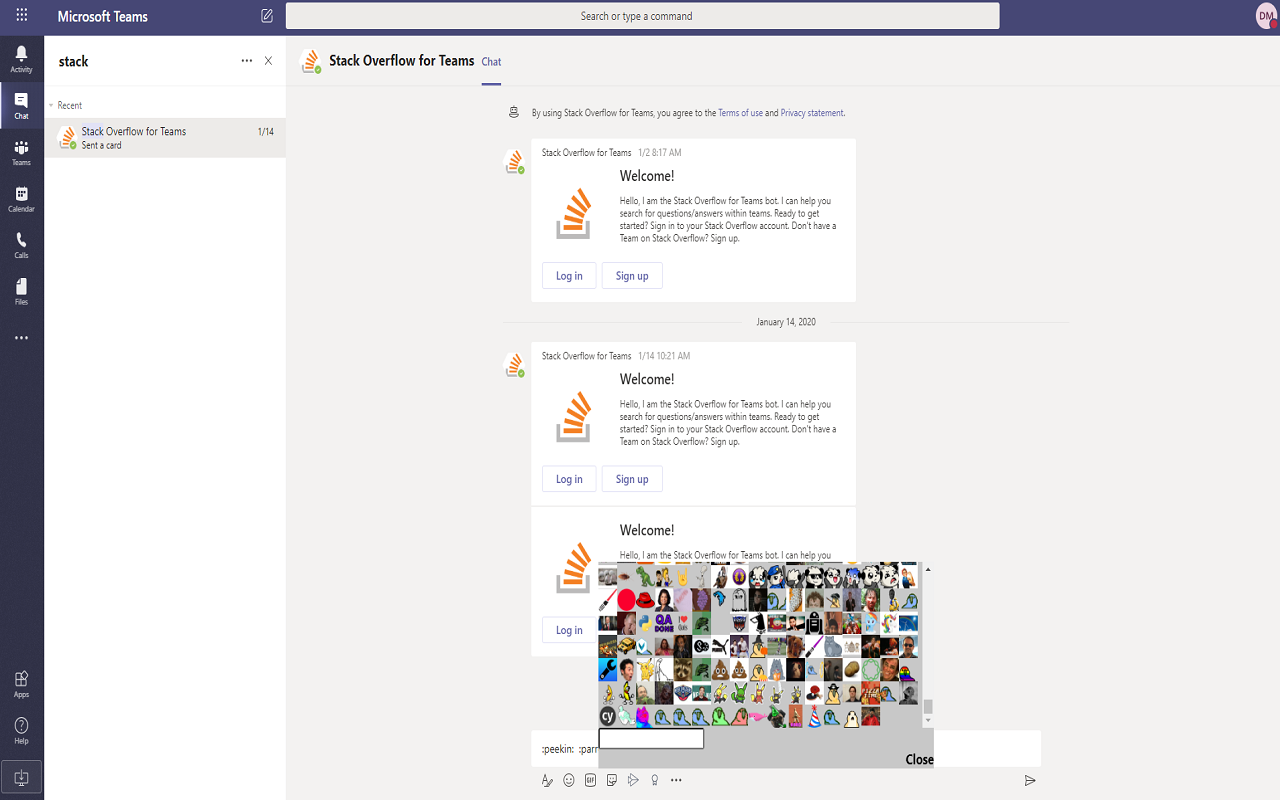The width and height of the screenshot is (1280, 800).
Task: Click Log in on the 8:17 AM card
Action: click(x=569, y=276)
